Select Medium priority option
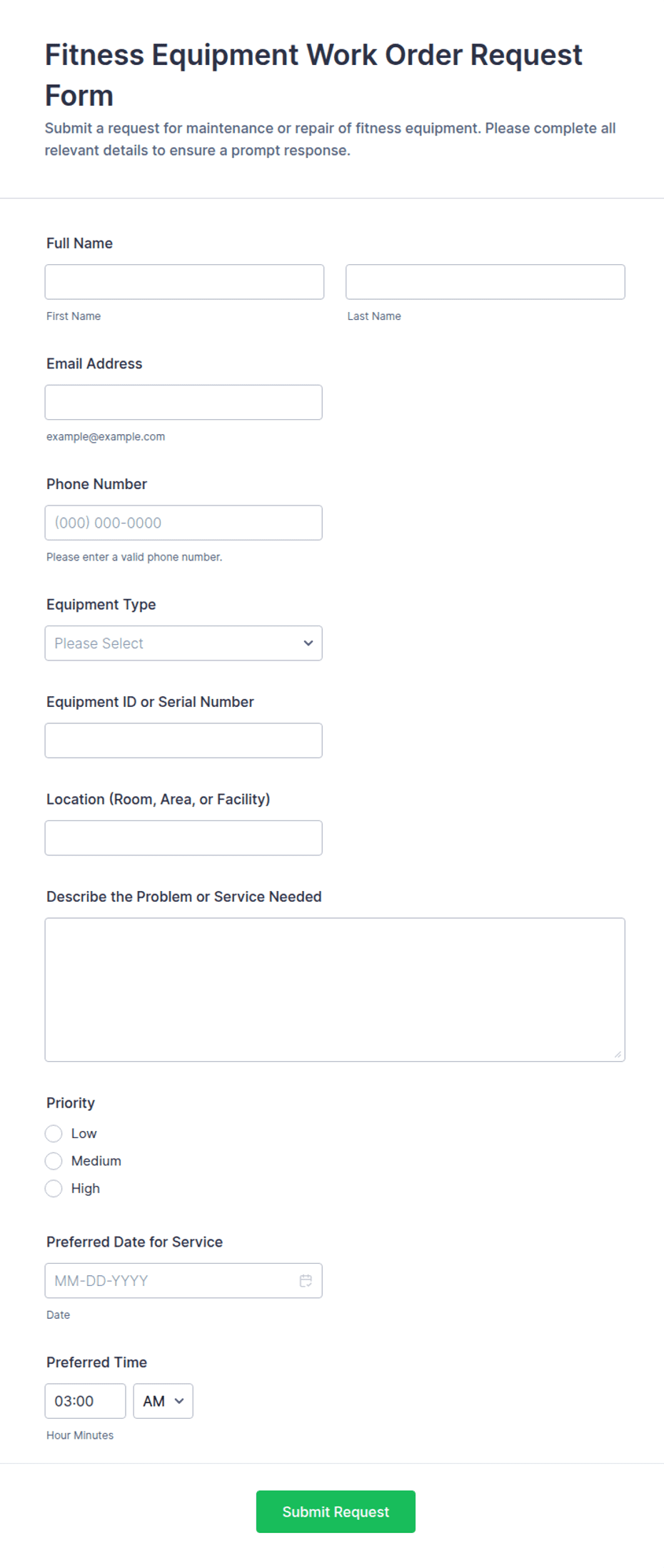The width and height of the screenshot is (664, 1568). 54,1161
